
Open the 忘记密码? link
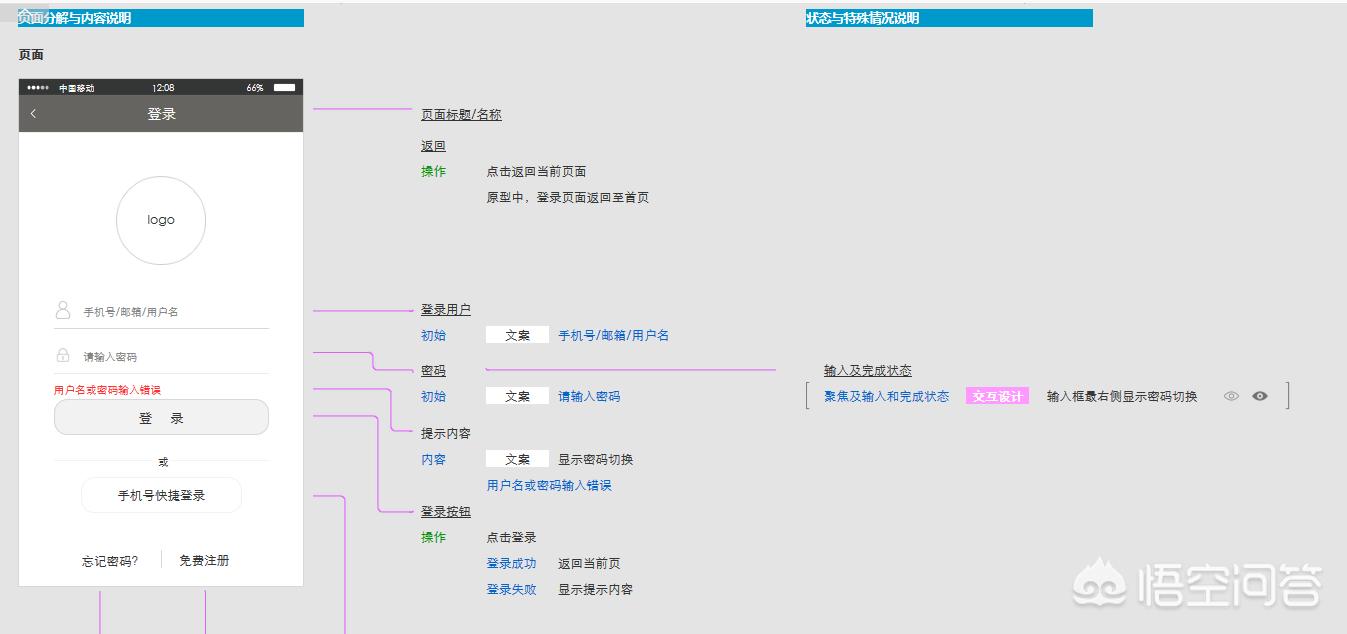(110, 561)
